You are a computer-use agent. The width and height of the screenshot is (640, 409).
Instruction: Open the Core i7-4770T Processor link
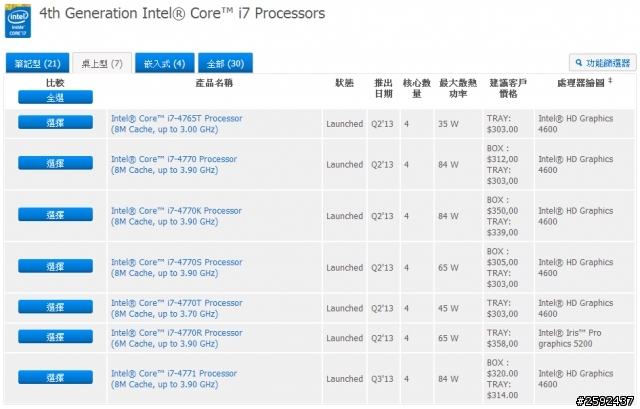(176, 308)
